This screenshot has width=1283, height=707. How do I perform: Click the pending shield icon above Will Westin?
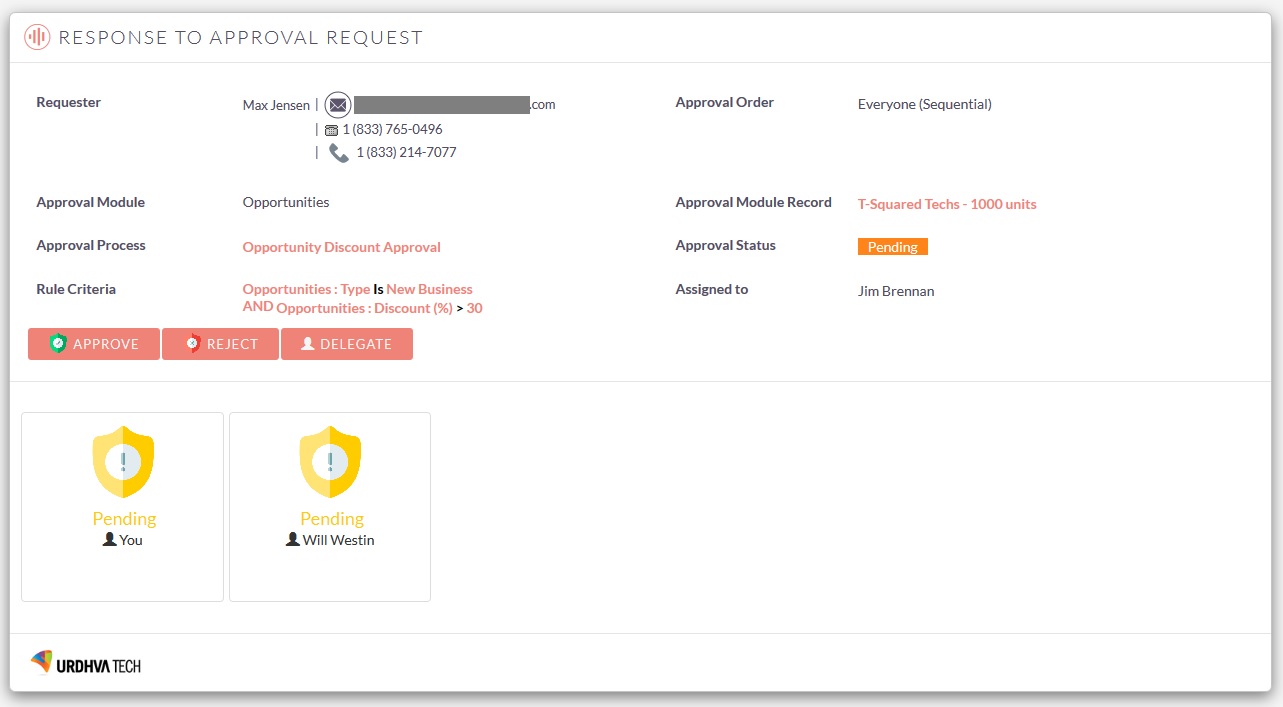[331, 461]
